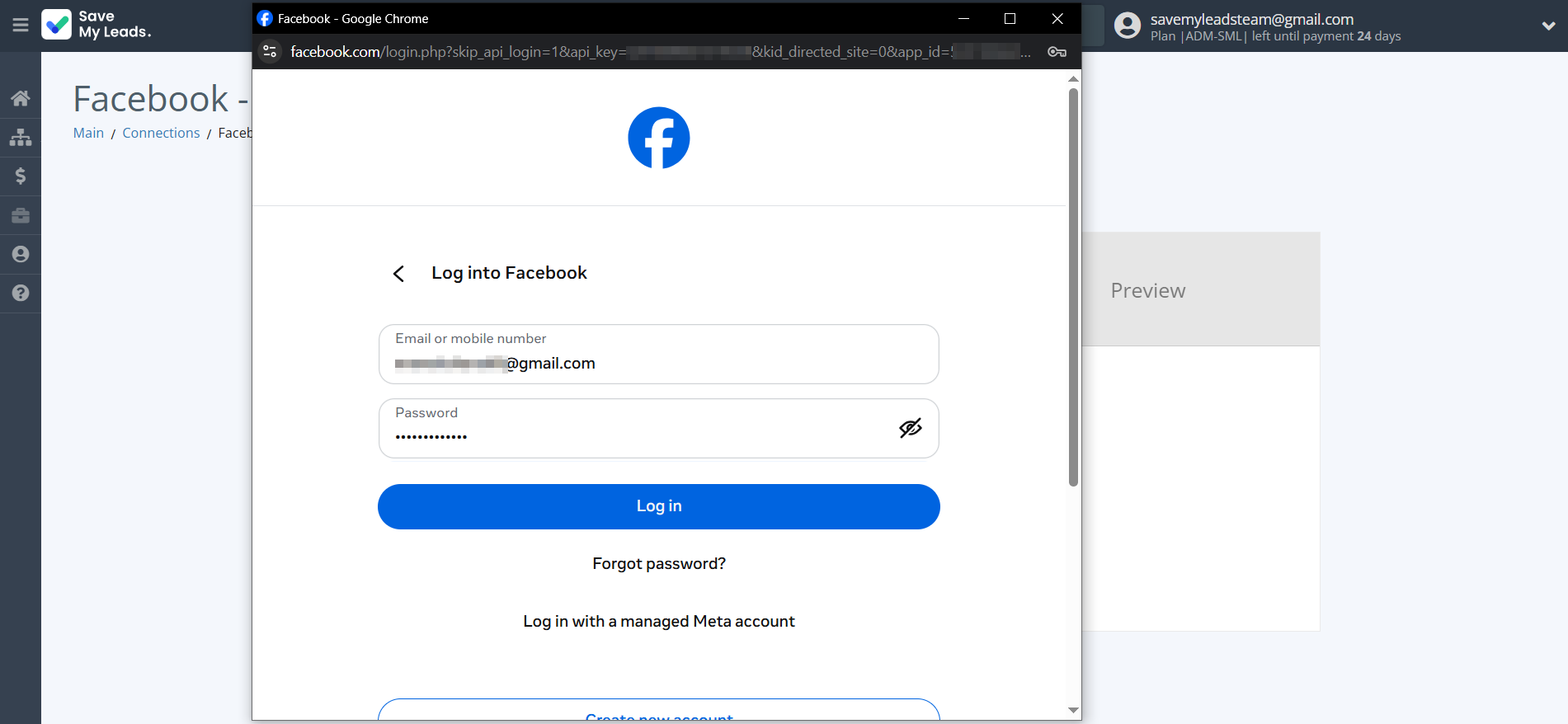
Task: Click the back arrow next to Log into Facebook
Action: (399, 273)
